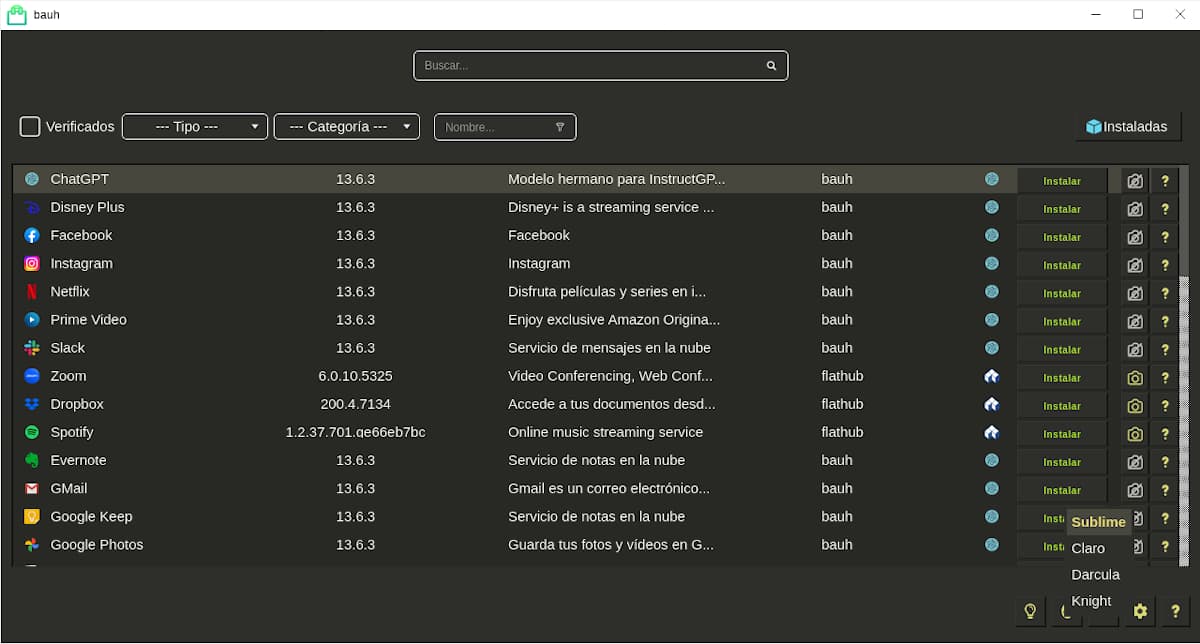Open Zoom screenshots camera icon

point(1135,378)
